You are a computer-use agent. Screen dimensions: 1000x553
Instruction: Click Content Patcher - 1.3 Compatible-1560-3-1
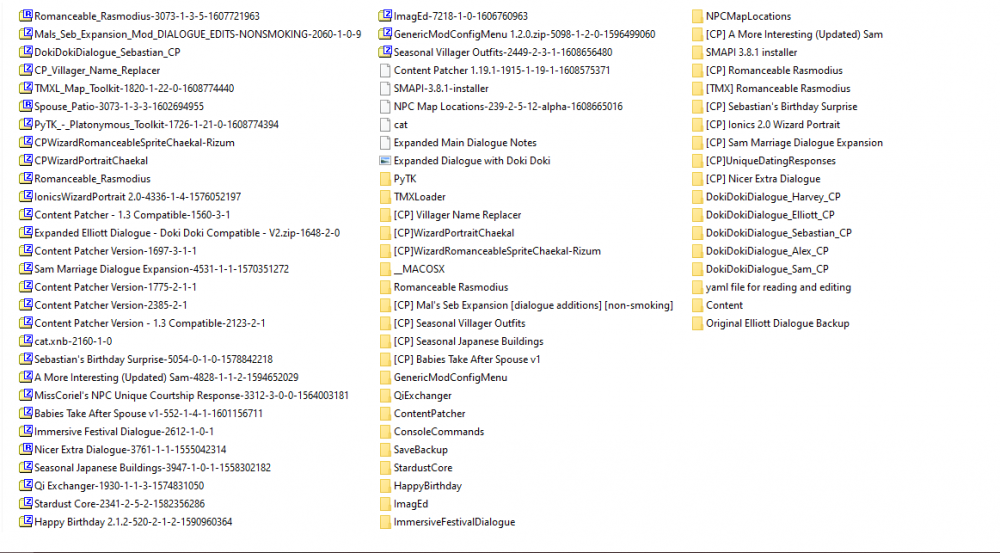(132, 215)
